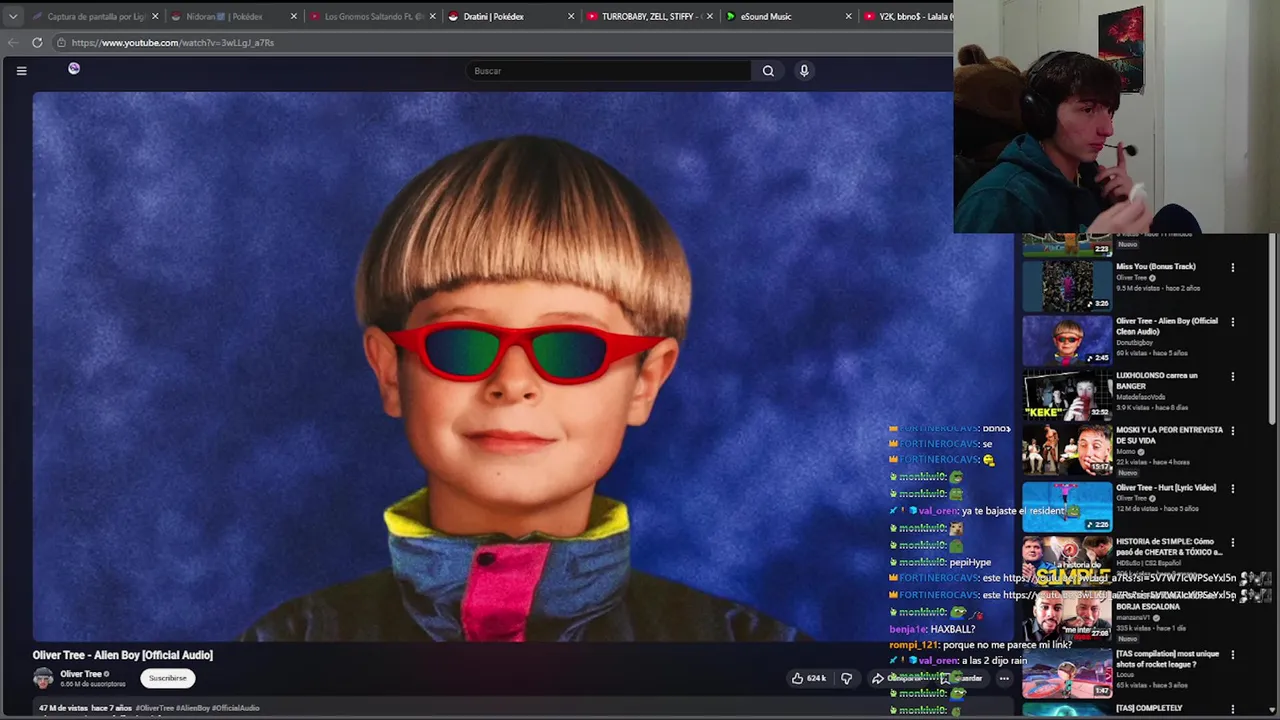Open Oliver Tree - Hurt [Lyric Video] thumbnail
This screenshot has width=1280, height=720.
click(x=1066, y=506)
